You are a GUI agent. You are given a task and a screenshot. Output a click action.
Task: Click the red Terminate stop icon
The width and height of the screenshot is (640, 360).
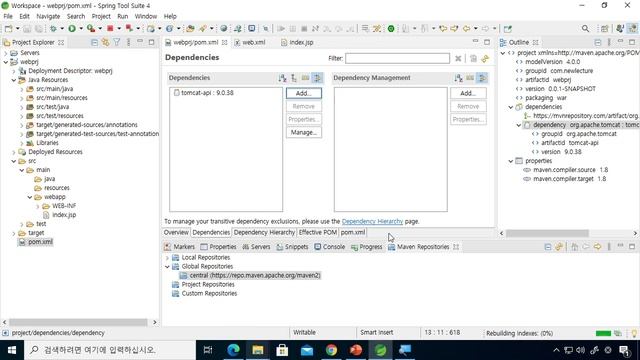coord(110,29)
